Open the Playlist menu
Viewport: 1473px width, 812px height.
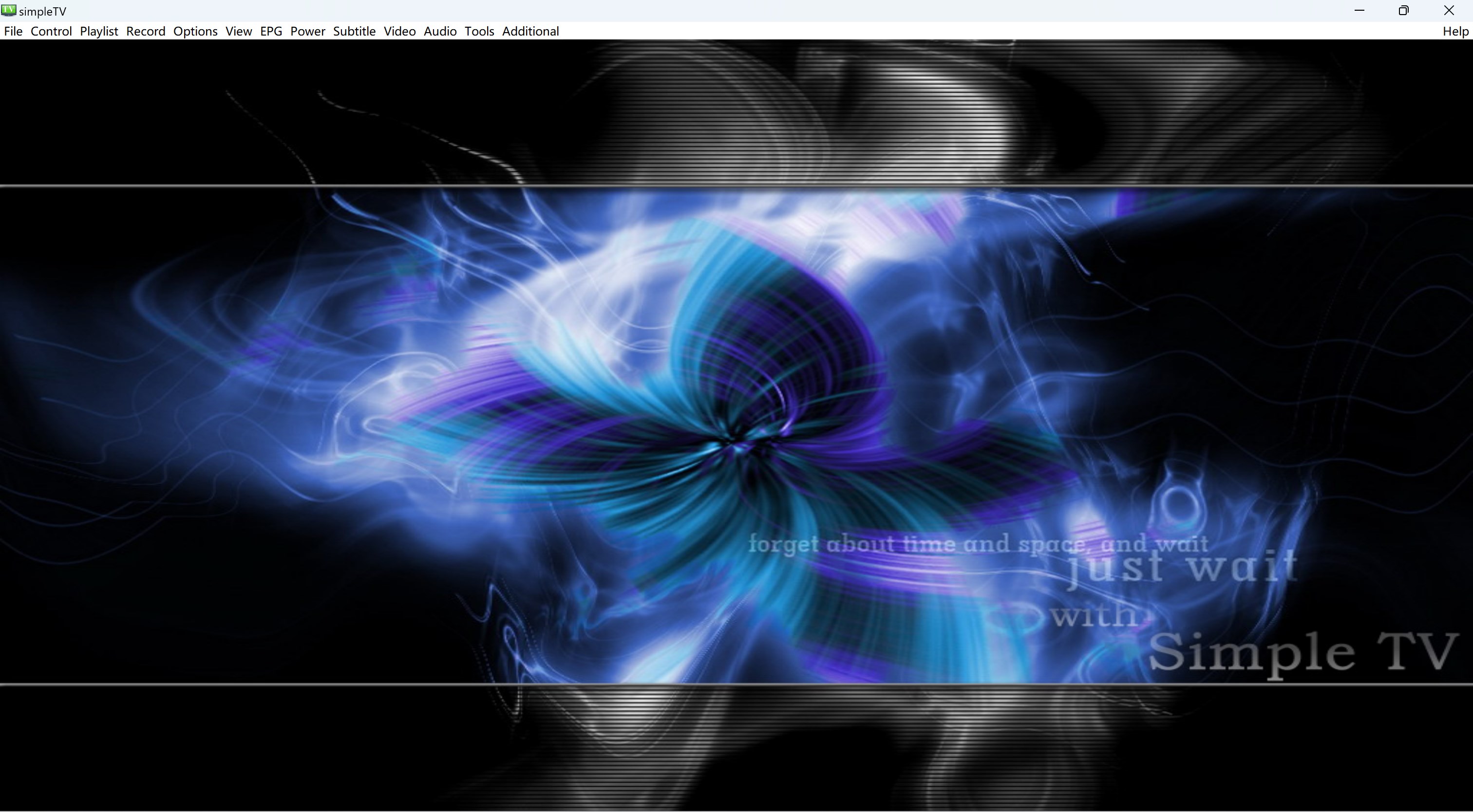point(99,32)
